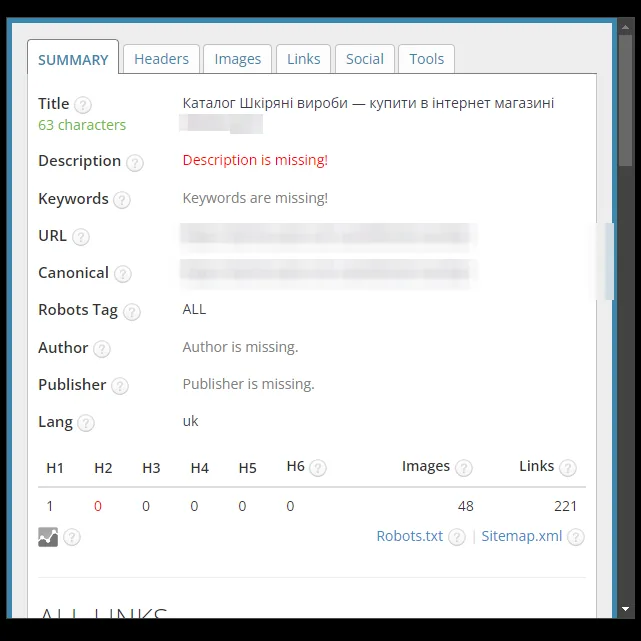Click help icon next to Publisher
This screenshot has width=641, height=641.
[x=120, y=386]
